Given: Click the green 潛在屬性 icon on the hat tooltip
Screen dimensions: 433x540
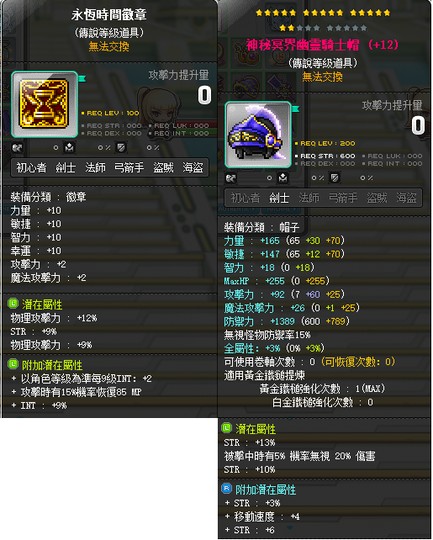Looking at the screenshot, I should coord(227,428).
